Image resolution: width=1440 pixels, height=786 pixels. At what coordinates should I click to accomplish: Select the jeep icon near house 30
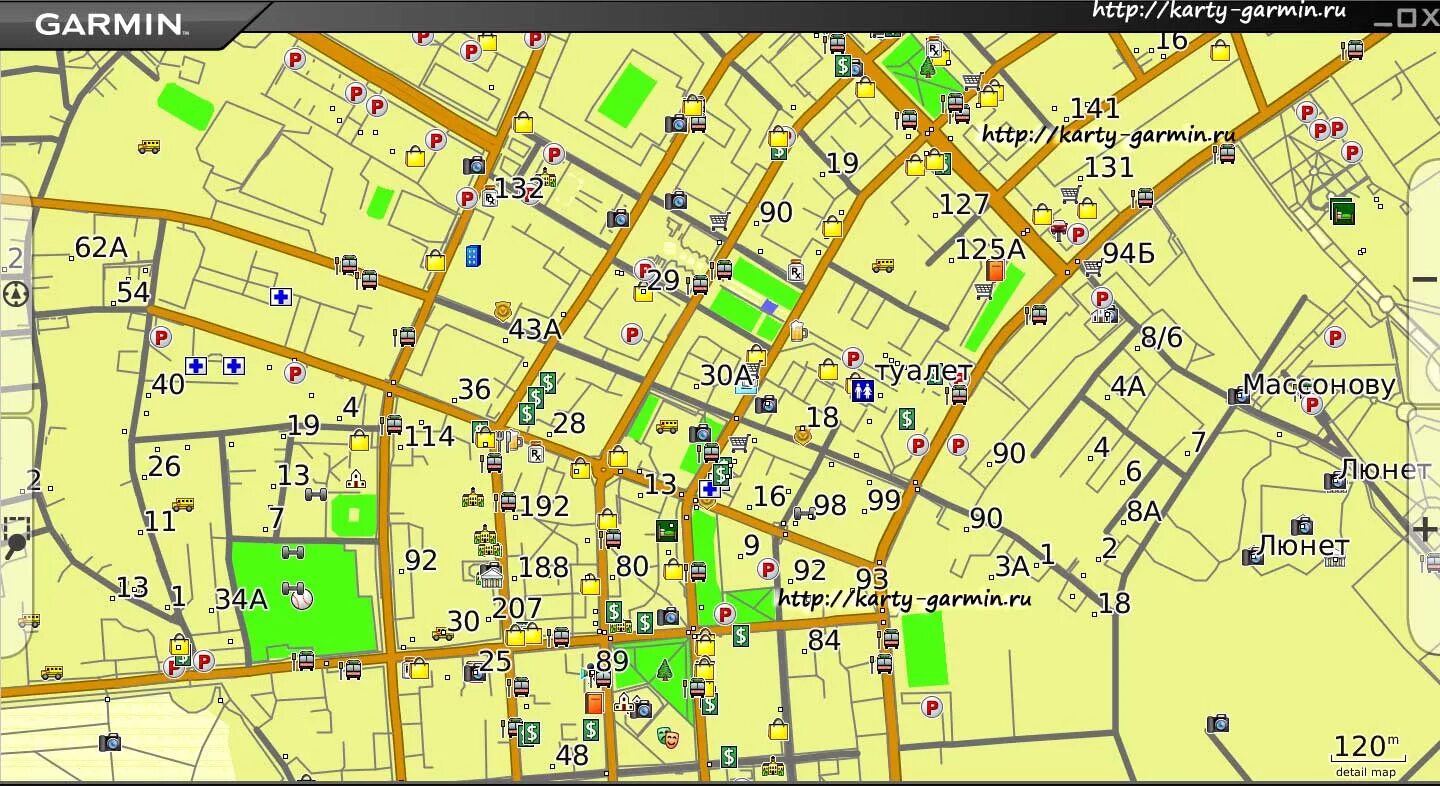tap(442, 633)
